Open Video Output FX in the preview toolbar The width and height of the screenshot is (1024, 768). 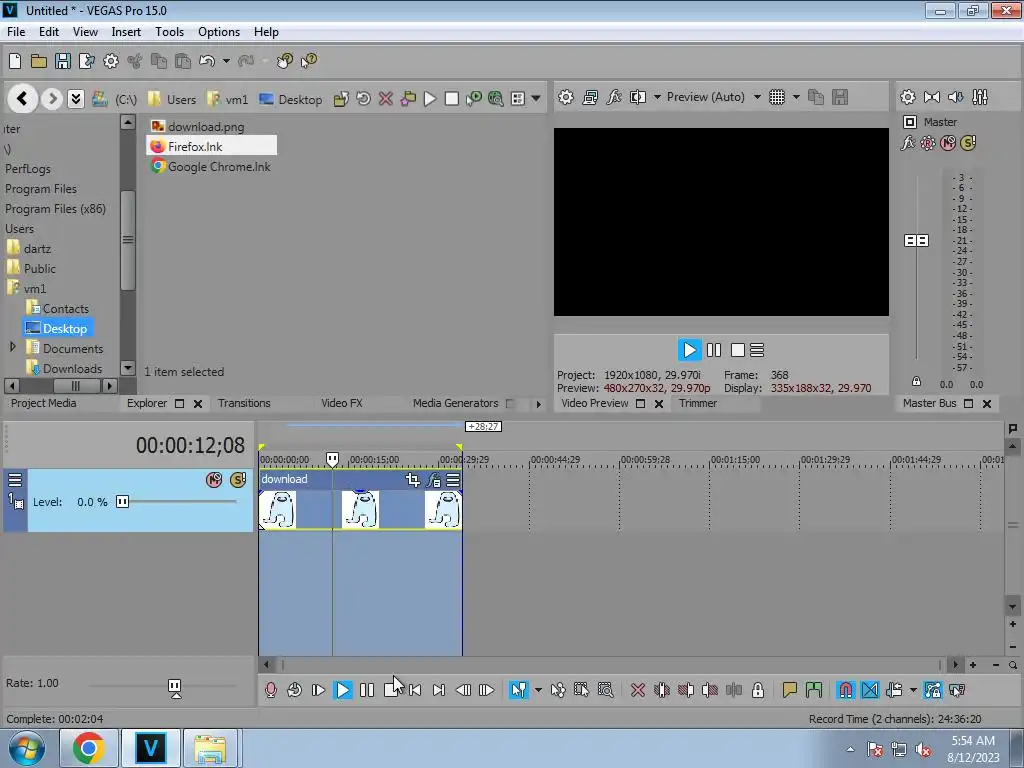tap(614, 97)
